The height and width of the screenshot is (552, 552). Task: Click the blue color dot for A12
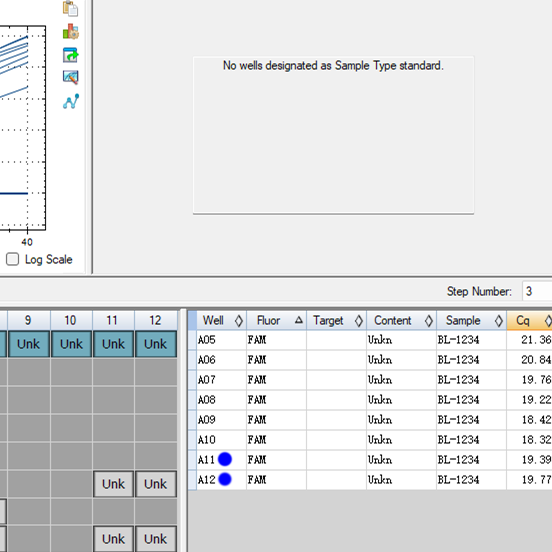225,479
